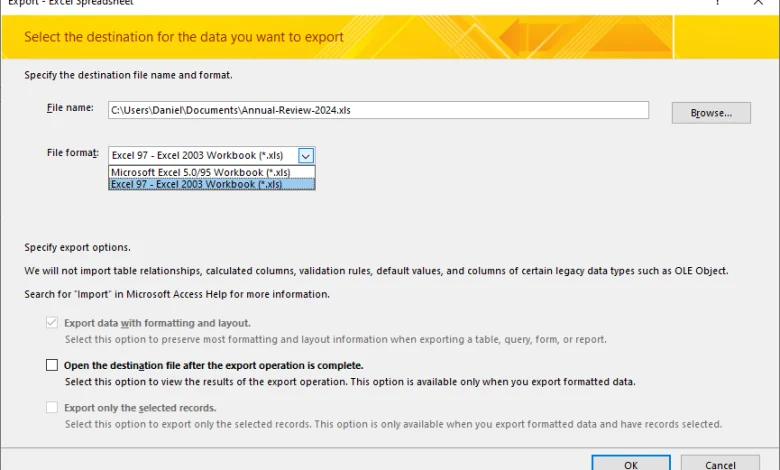Confirm export with OK button
780x470 pixels.
coord(631,464)
